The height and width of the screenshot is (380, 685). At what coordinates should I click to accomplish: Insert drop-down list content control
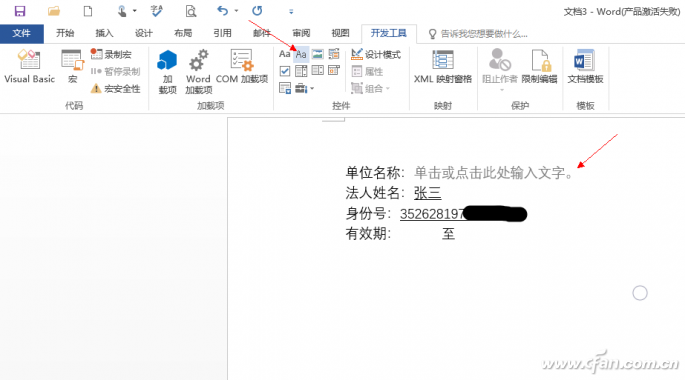click(x=318, y=71)
